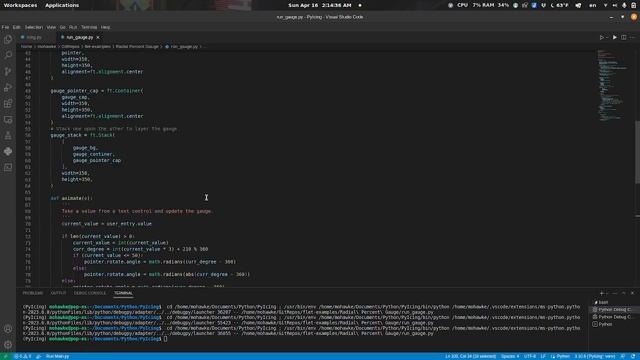The height and width of the screenshot is (360, 640).
Task: Open the Applications menu in top bar
Action: pos(62,5)
